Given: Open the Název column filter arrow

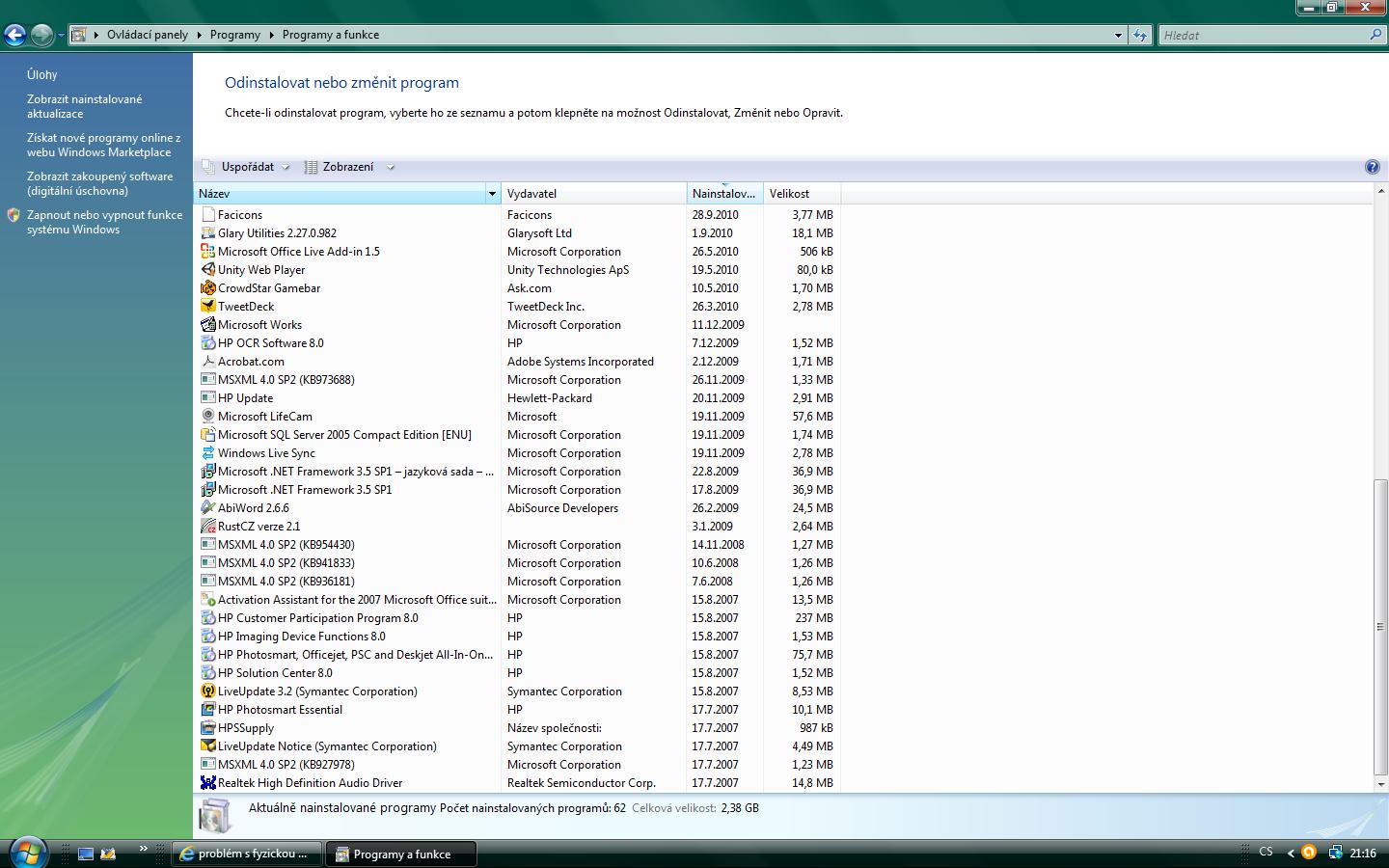Looking at the screenshot, I should click(x=492, y=194).
